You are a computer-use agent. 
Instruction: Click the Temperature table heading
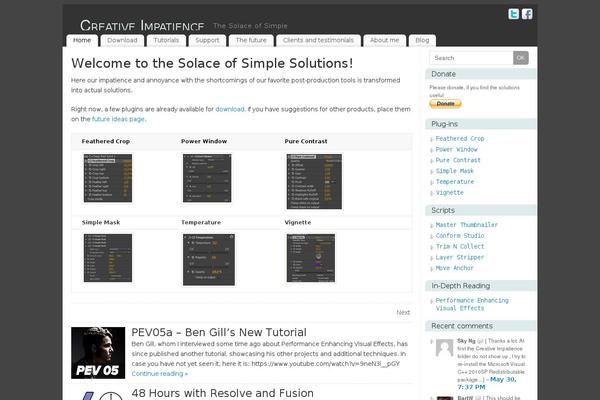[x=201, y=222]
